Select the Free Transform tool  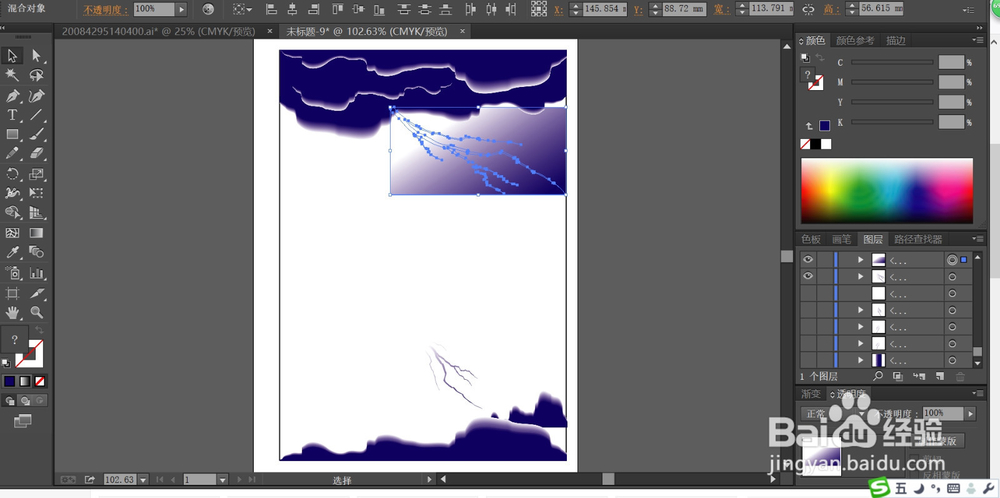(x=36, y=193)
